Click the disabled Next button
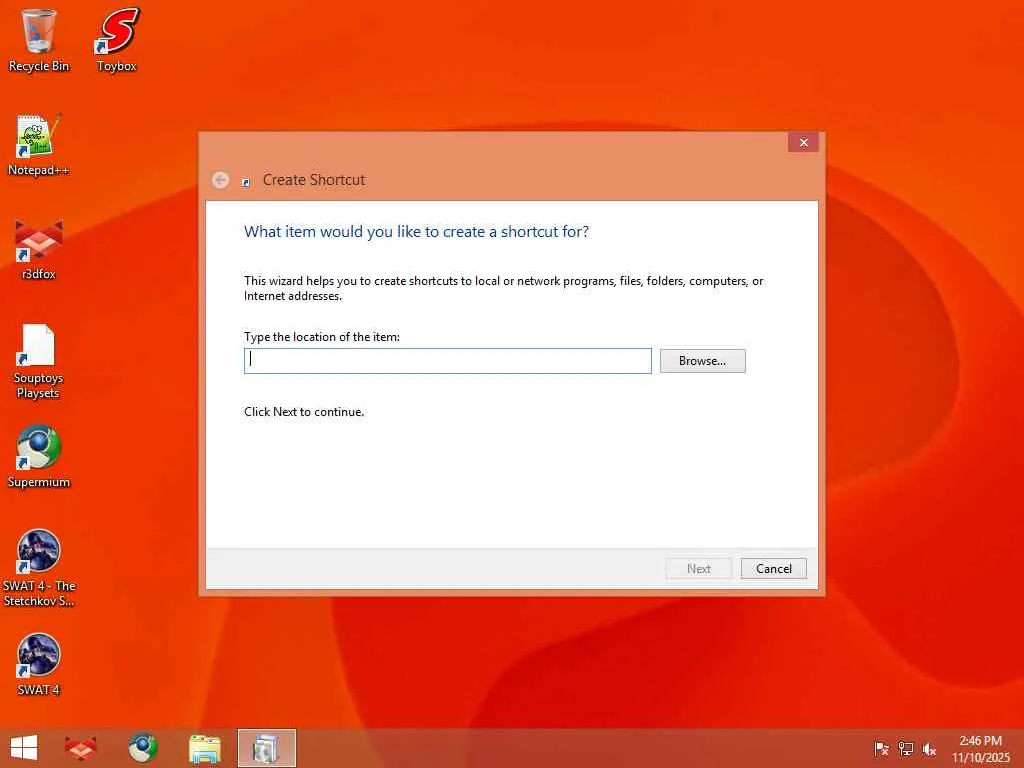1024x768 pixels. click(699, 568)
